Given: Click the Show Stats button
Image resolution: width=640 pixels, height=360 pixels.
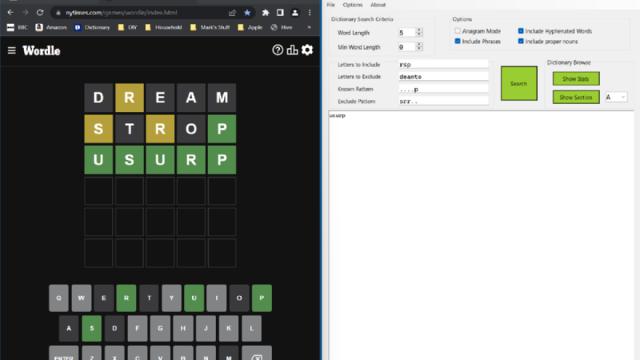Looking at the screenshot, I should tap(576, 79).
